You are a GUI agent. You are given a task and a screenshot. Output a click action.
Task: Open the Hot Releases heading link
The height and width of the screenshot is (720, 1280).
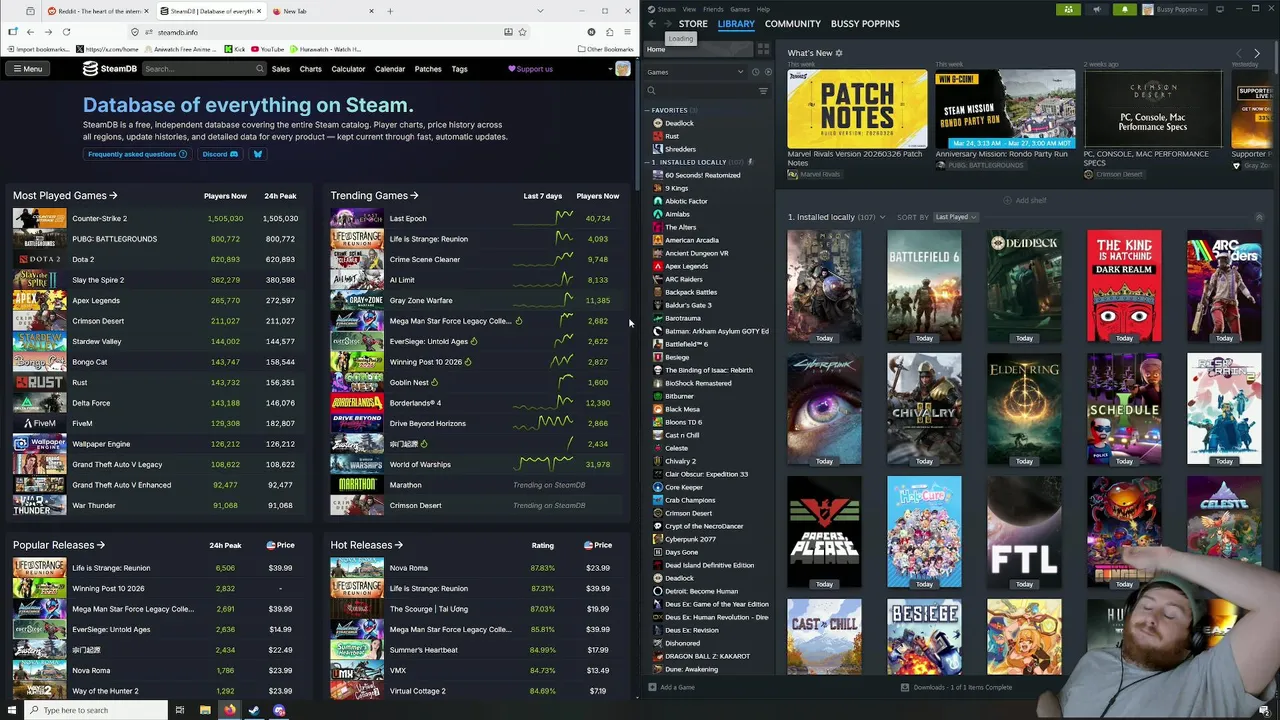click(366, 545)
